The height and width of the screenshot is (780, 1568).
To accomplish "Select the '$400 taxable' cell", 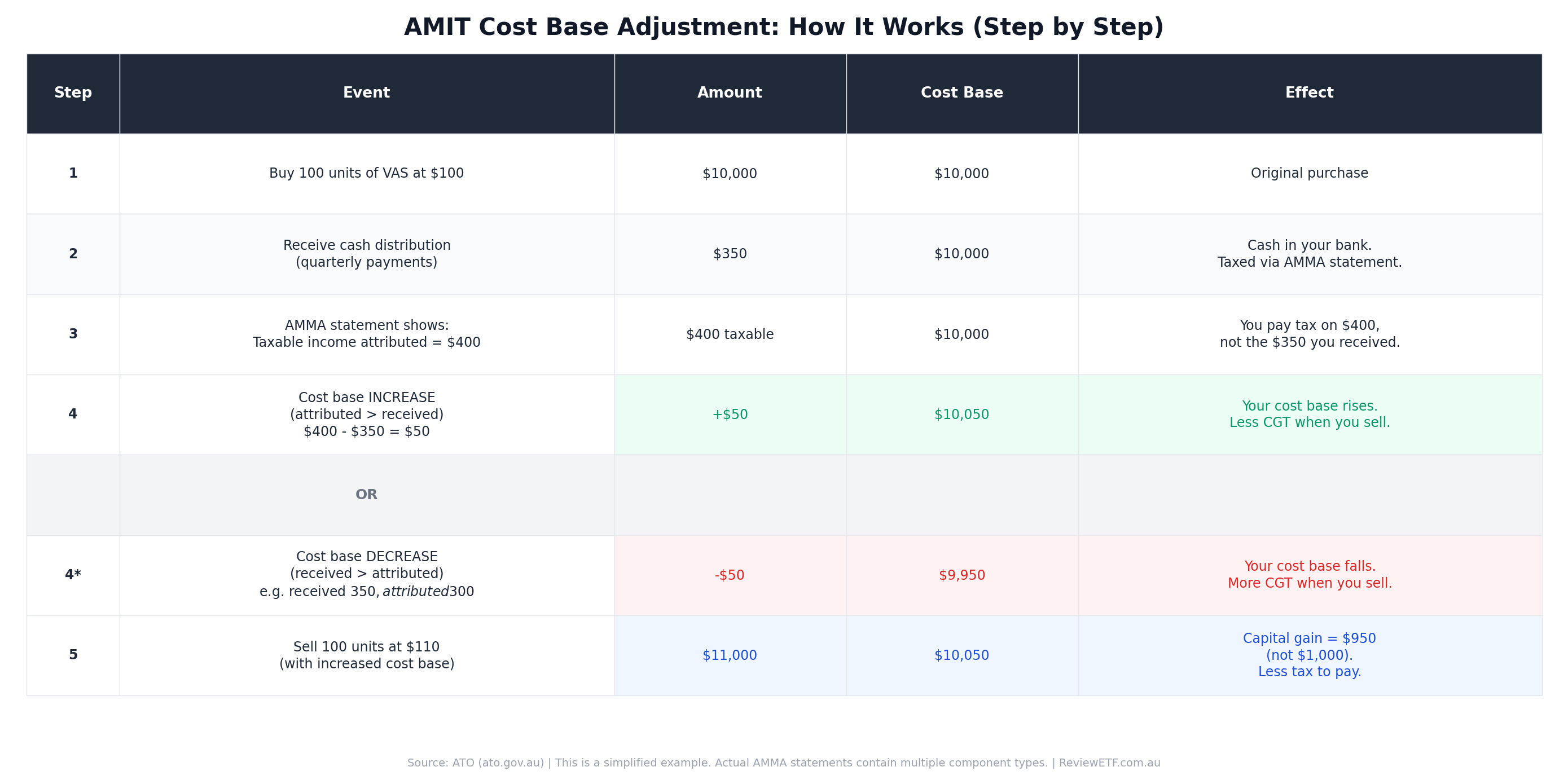I will [729, 334].
